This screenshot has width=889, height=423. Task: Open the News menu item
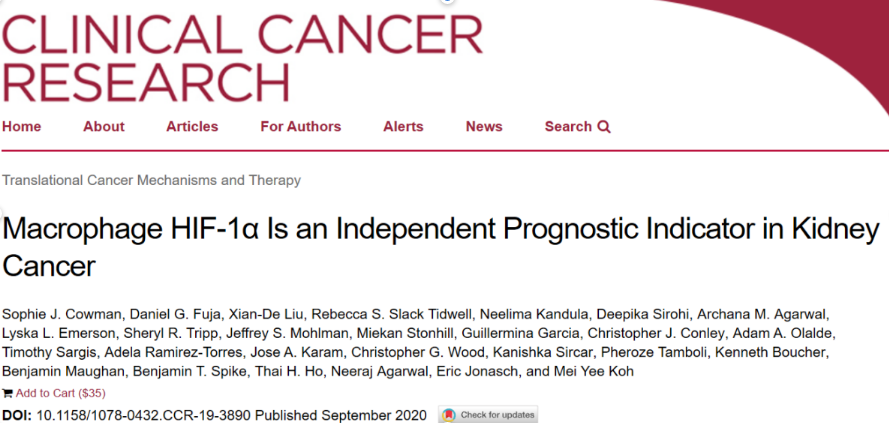(x=484, y=126)
